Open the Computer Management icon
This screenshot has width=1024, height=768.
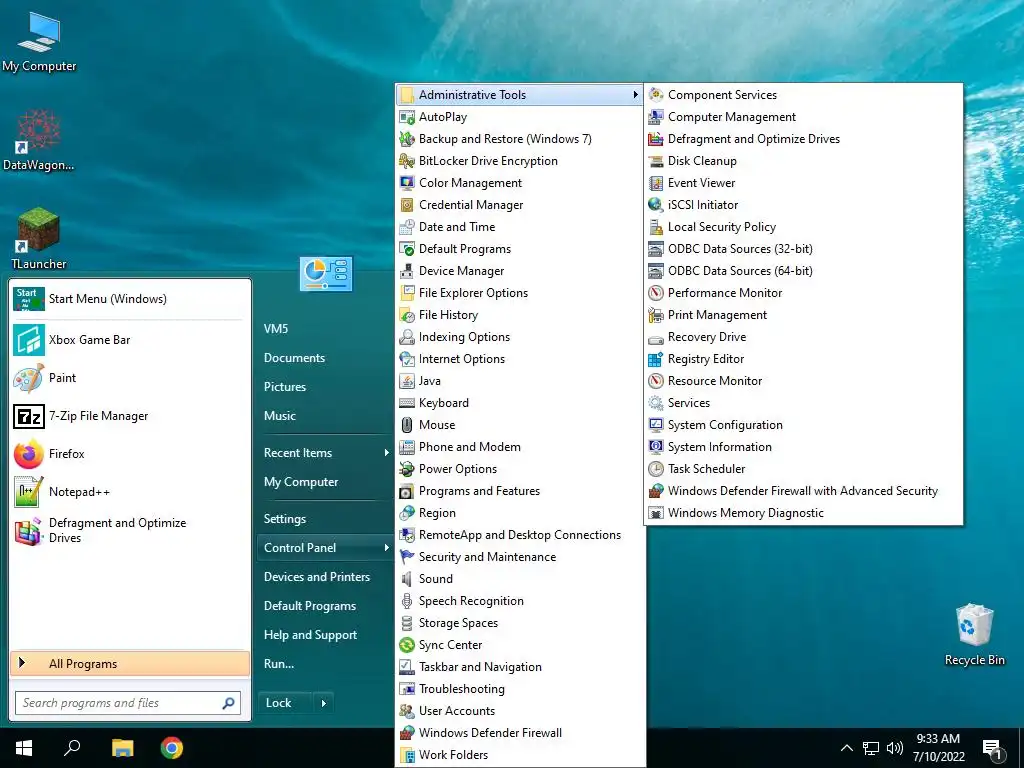coord(656,117)
